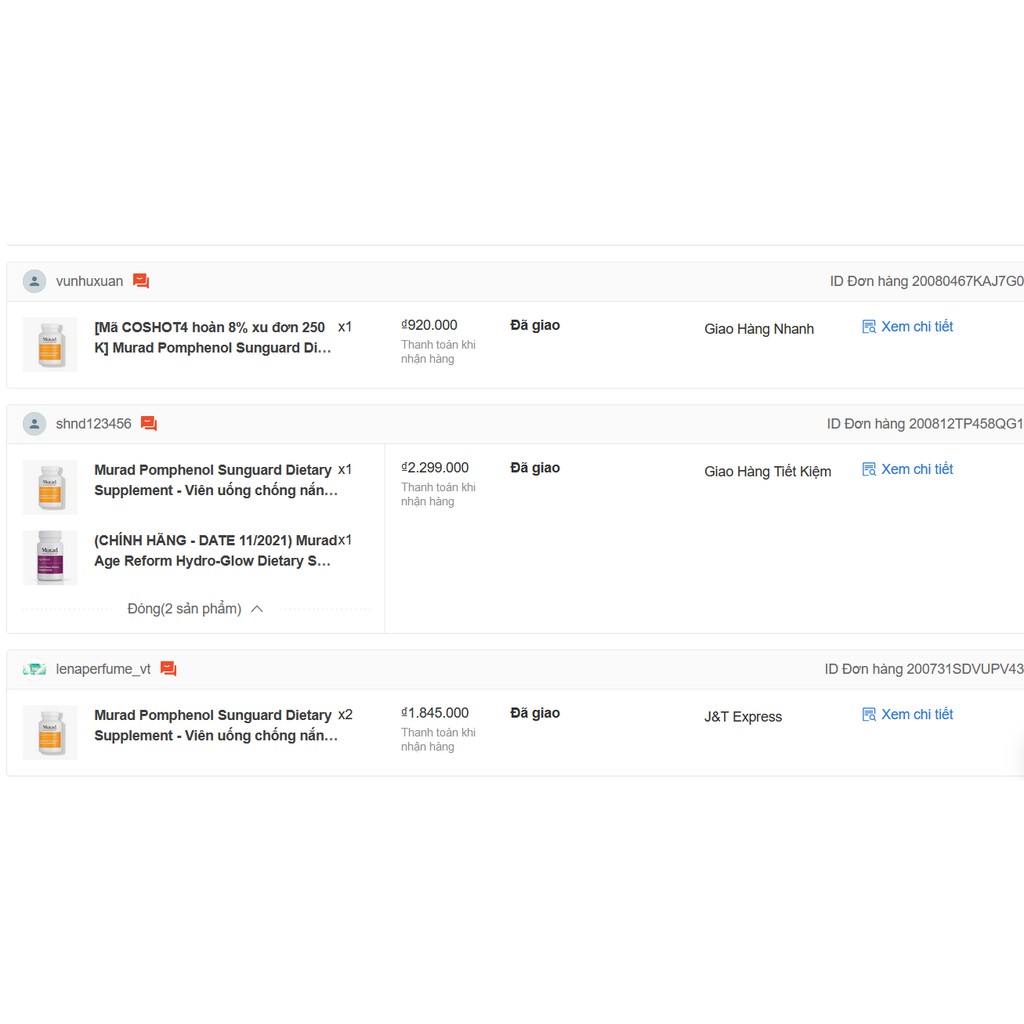Click vunhuxuan's profile avatar icon
The image size is (1024, 1024).
[x=35, y=282]
